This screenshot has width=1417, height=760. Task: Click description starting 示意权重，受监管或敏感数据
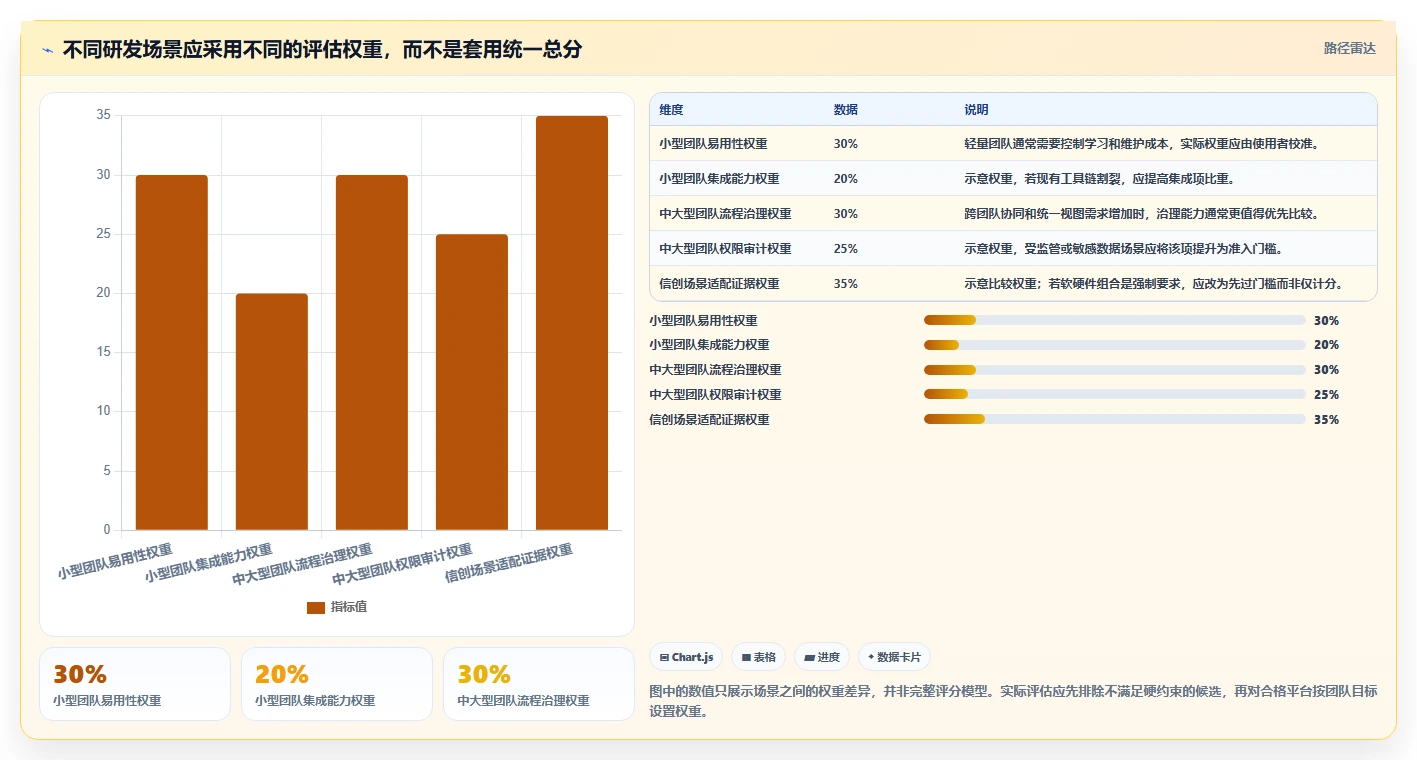pos(1123,249)
